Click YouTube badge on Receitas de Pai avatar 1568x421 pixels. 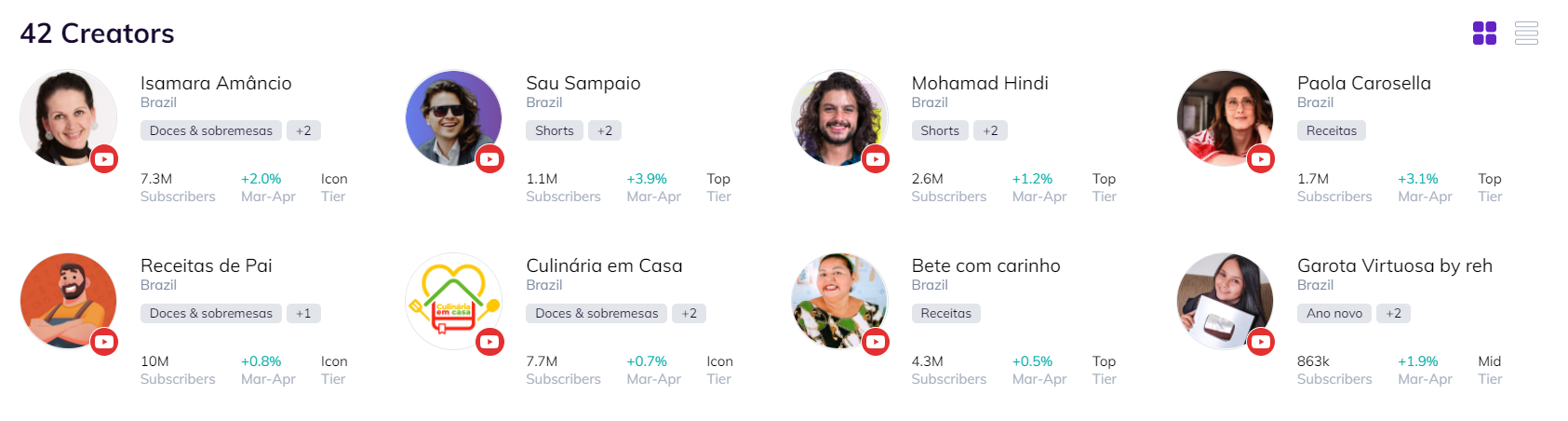pyautogui.click(x=104, y=342)
